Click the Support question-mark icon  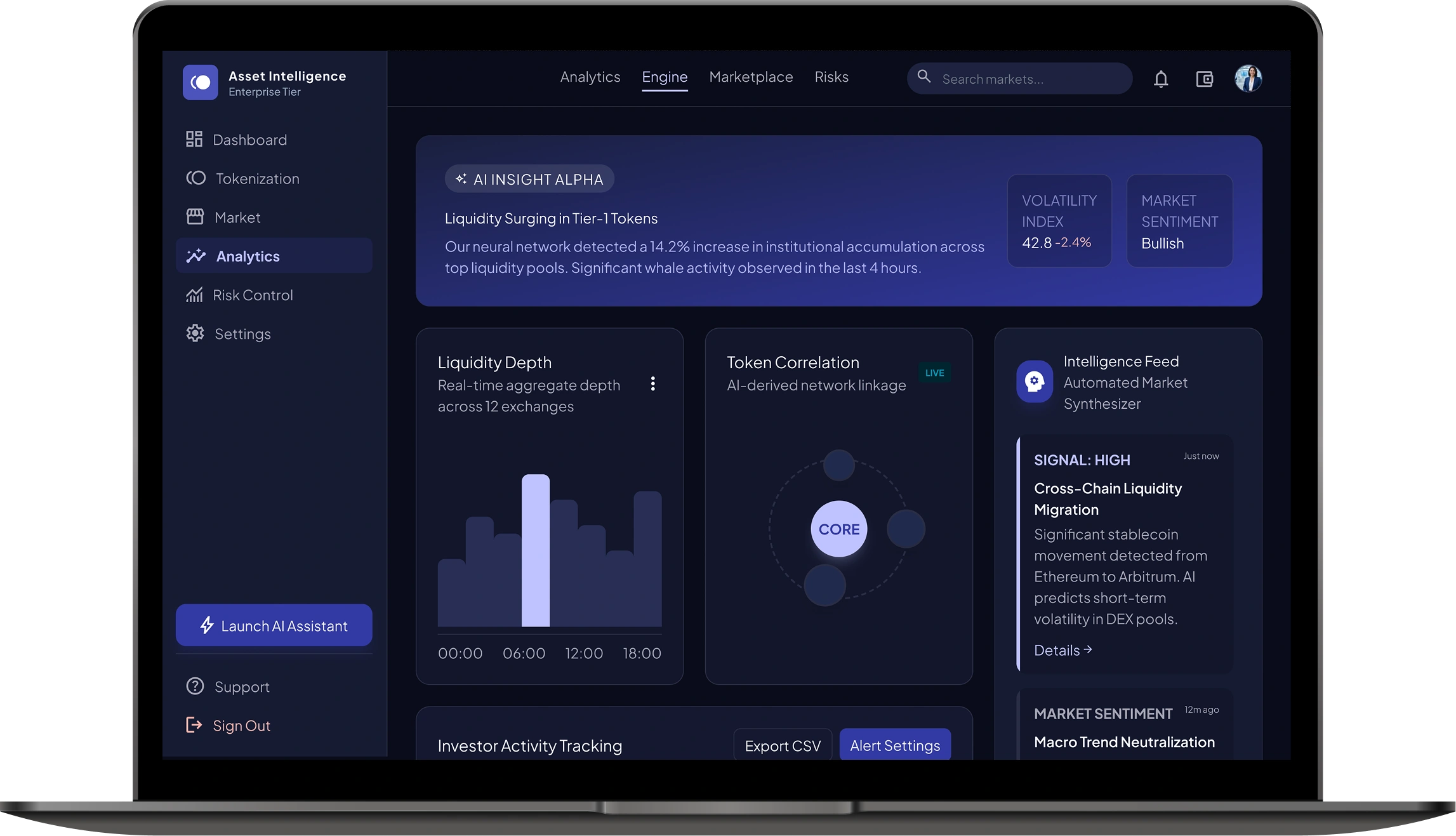195,687
